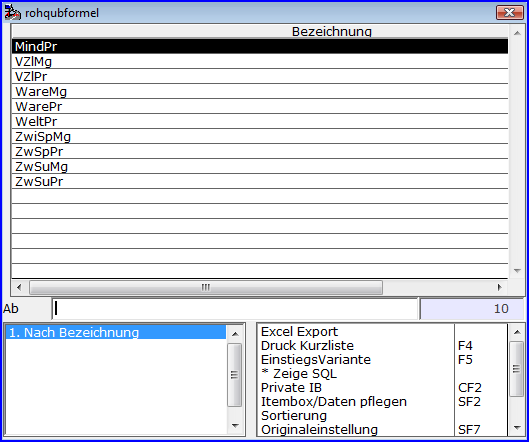Select the VZlMg row in the list
529x442 pixels.
tap(260, 61)
